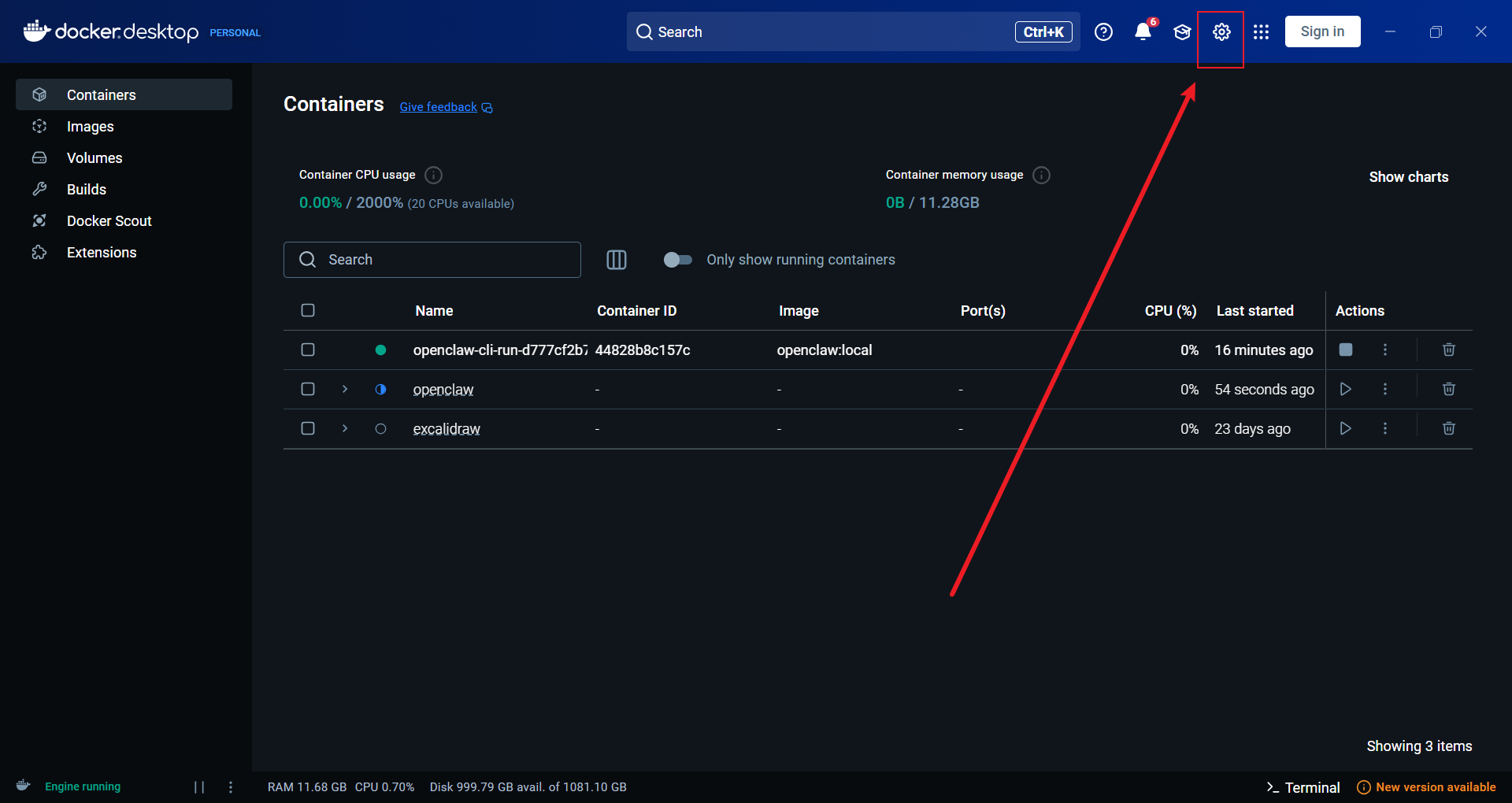Click the top global Search bar

(x=853, y=31)
